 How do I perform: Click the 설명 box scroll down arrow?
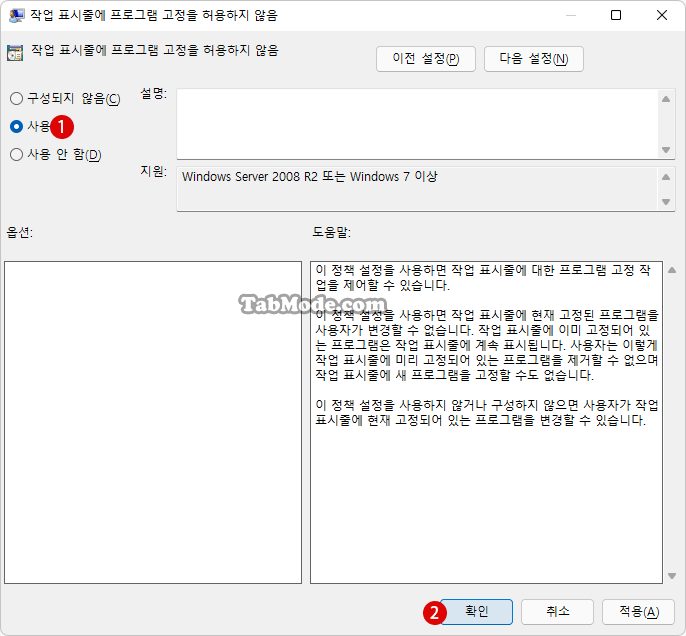coord(666,150)
